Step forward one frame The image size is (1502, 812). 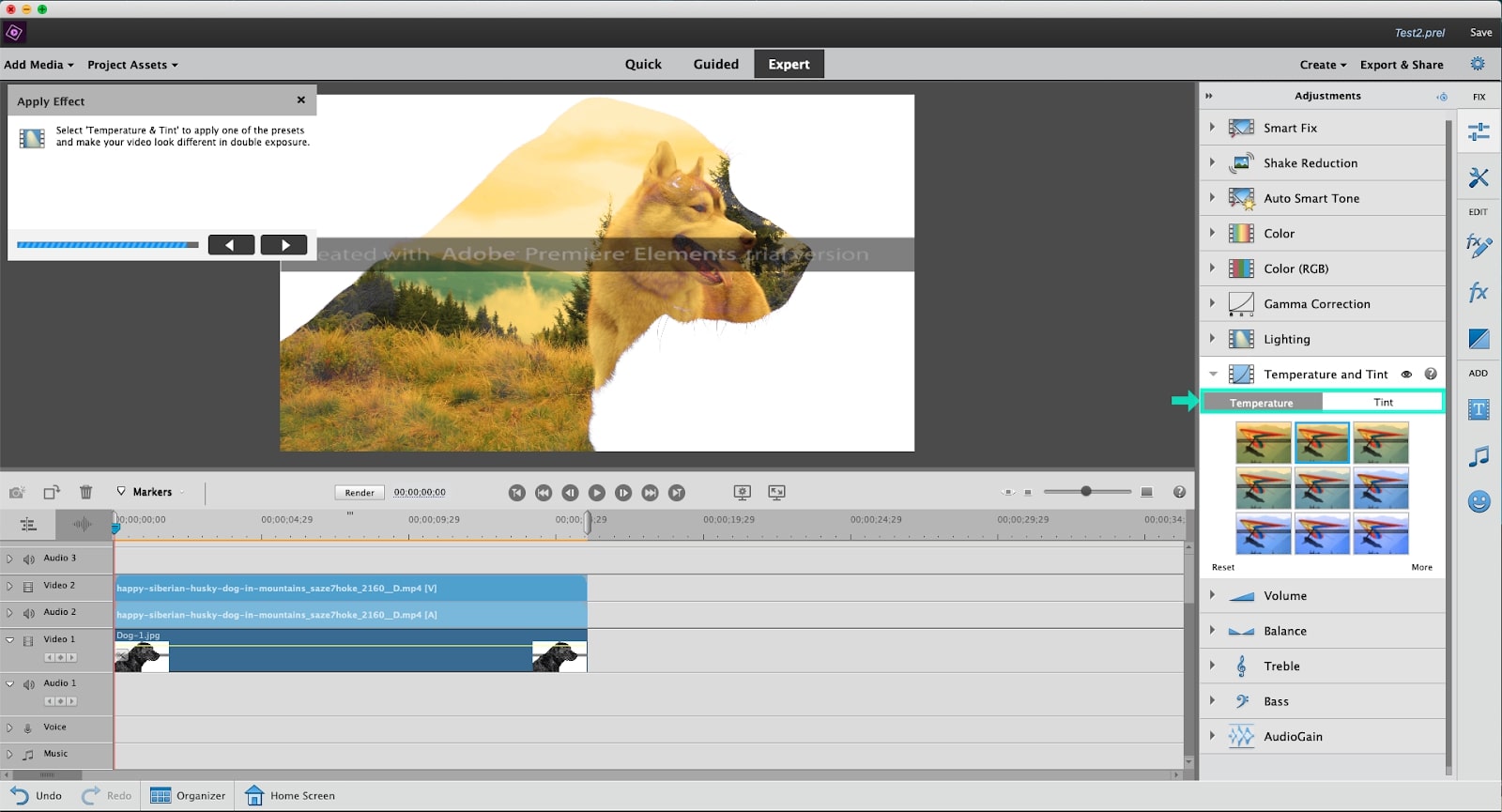(x=623, y=492)
